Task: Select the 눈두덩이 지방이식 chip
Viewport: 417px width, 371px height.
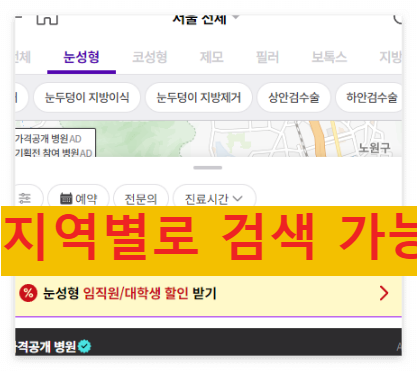Action: (x=87, y=98)
